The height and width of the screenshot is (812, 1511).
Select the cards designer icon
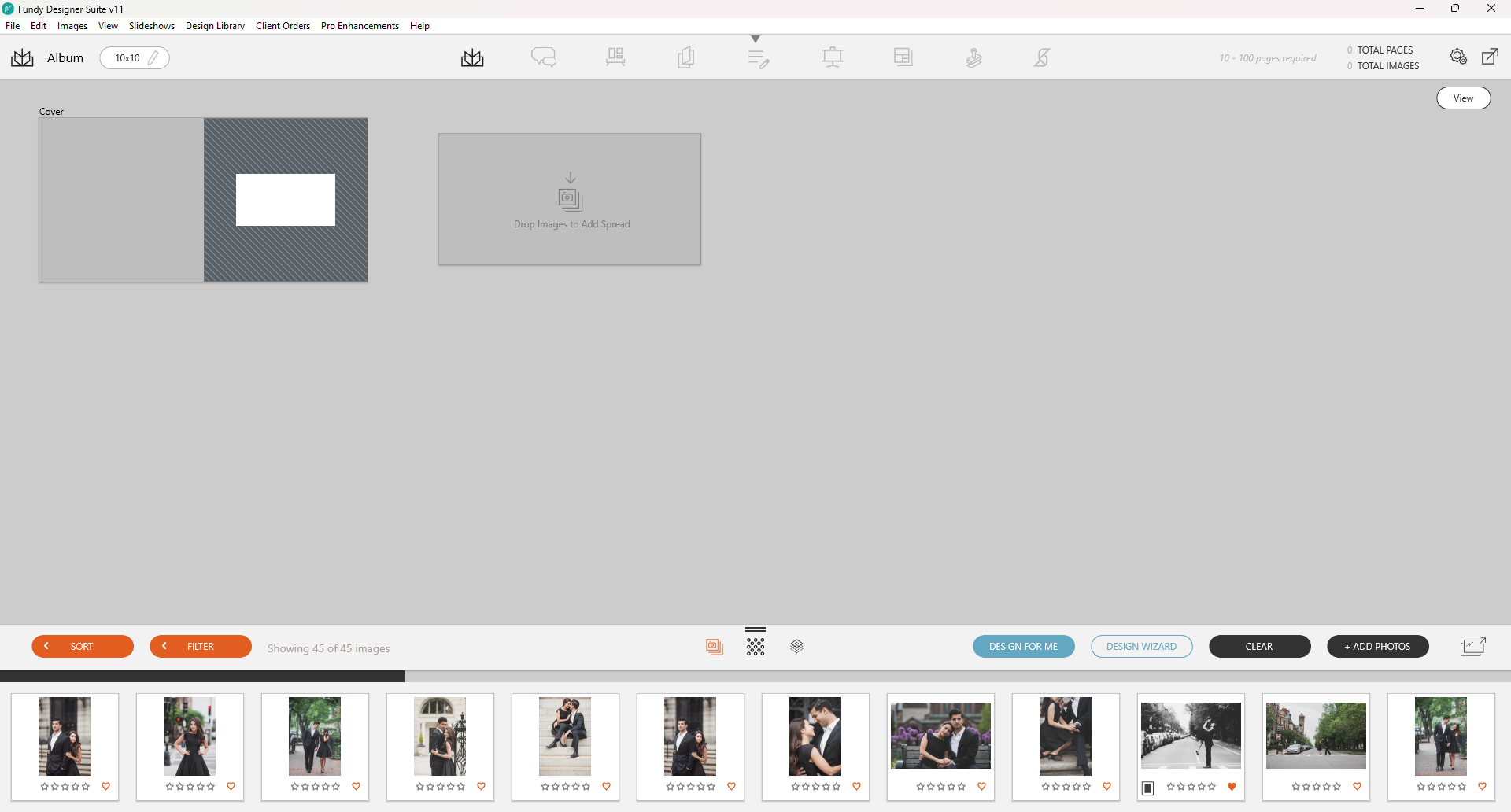tap(686, 57)
